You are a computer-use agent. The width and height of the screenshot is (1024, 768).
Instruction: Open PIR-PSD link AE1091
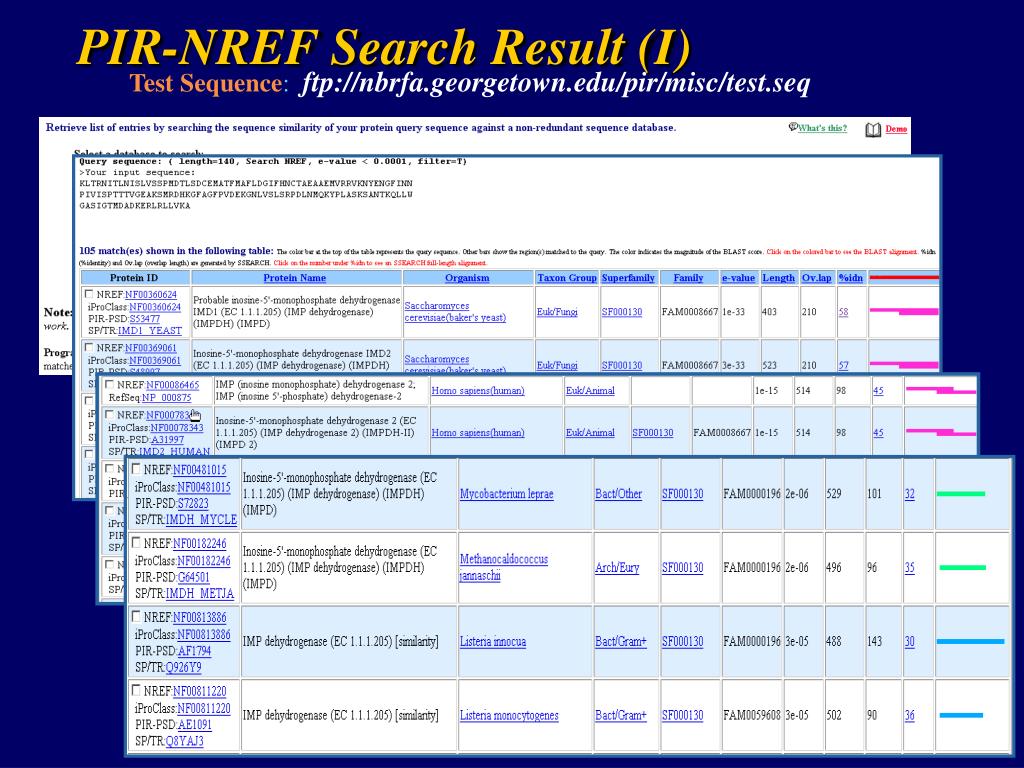[195, 725]
